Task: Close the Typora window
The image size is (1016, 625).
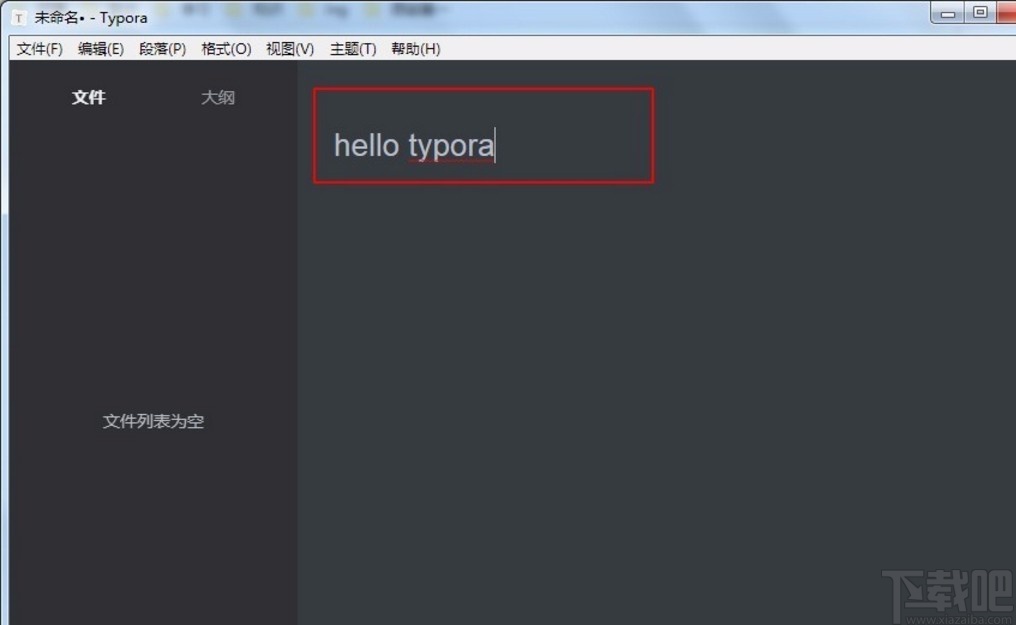Action: tap(1007, 13)
